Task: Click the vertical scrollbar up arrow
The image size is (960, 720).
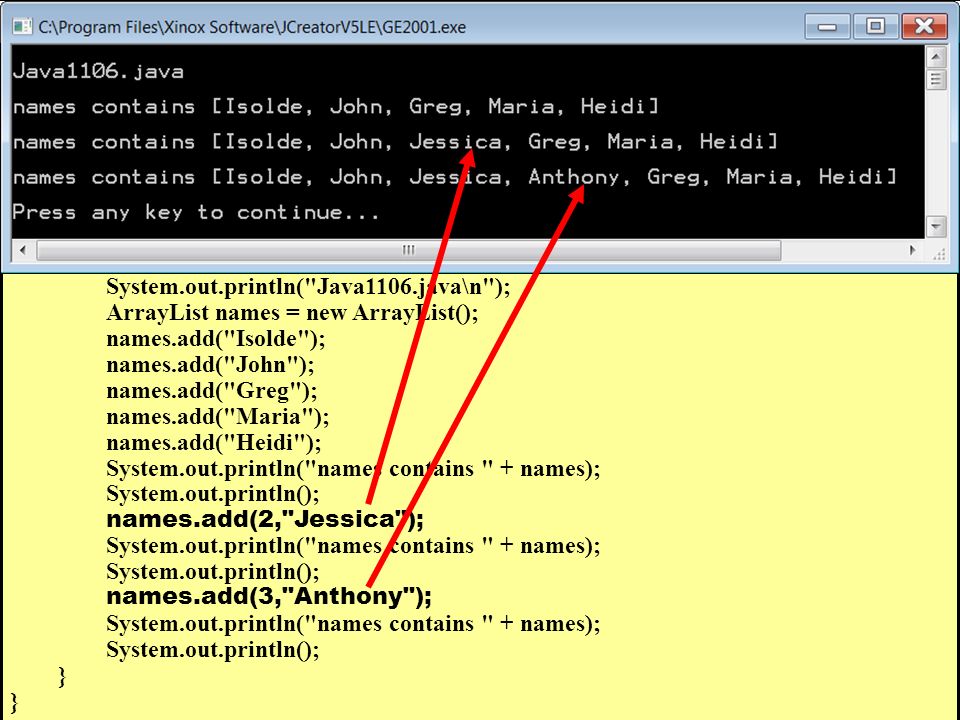Action: click(936, 58)
